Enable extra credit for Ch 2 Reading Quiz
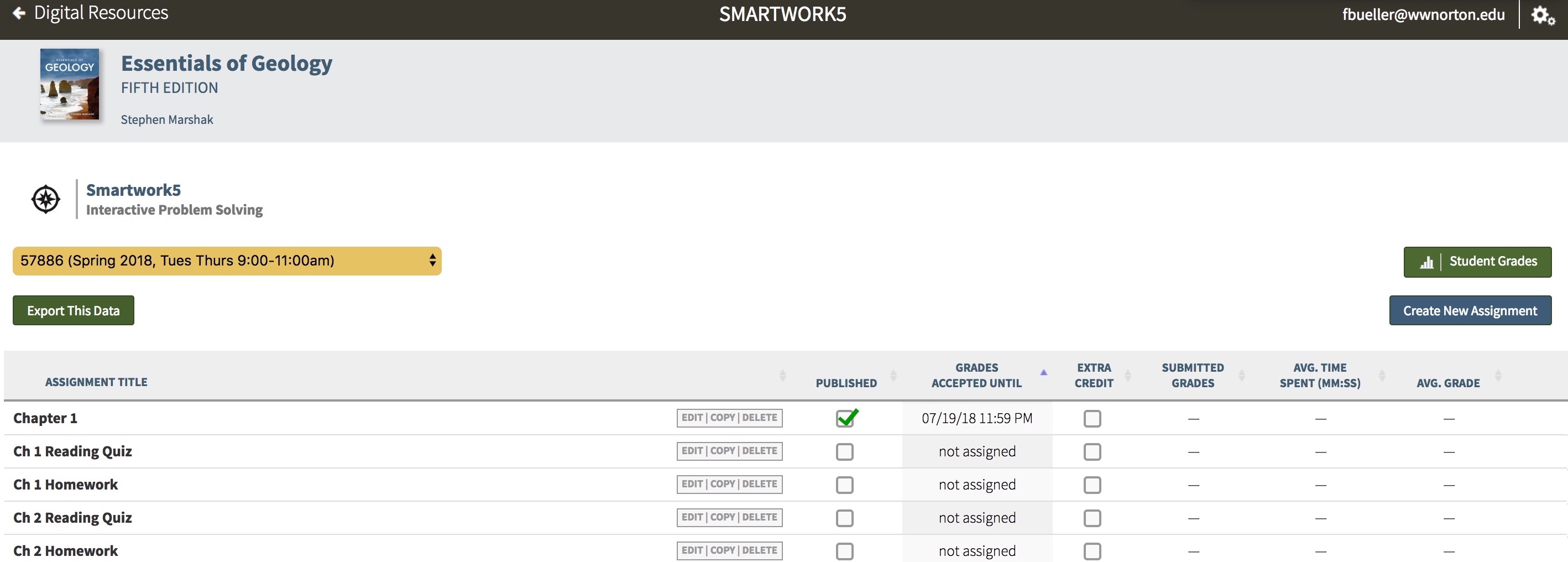The image size is (1568, 562). 1092,518
